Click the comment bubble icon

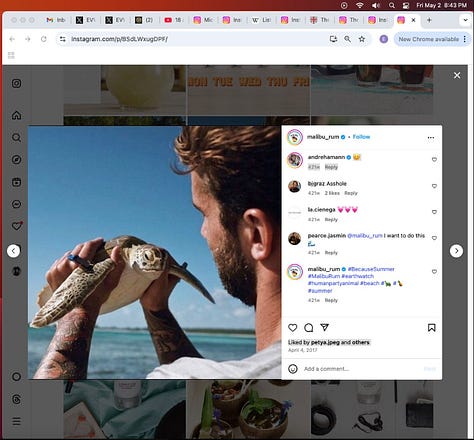click(x=309, y=328)
